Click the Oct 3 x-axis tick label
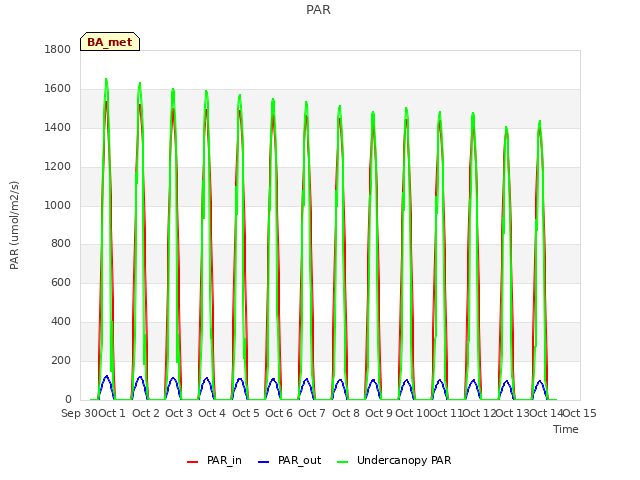Screen dimensions: 640x480 [179, 413]
